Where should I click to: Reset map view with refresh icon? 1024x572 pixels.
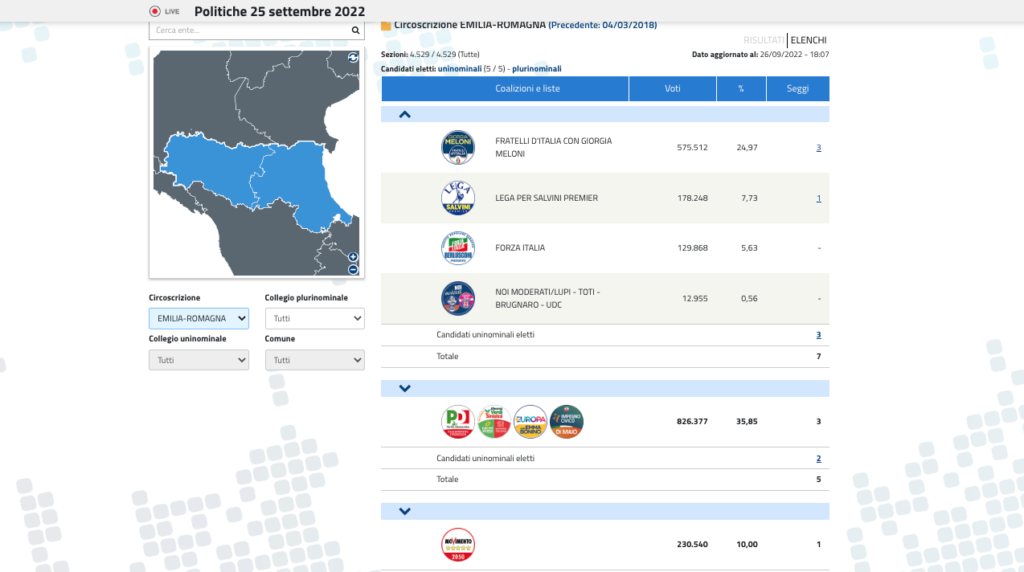353,57
